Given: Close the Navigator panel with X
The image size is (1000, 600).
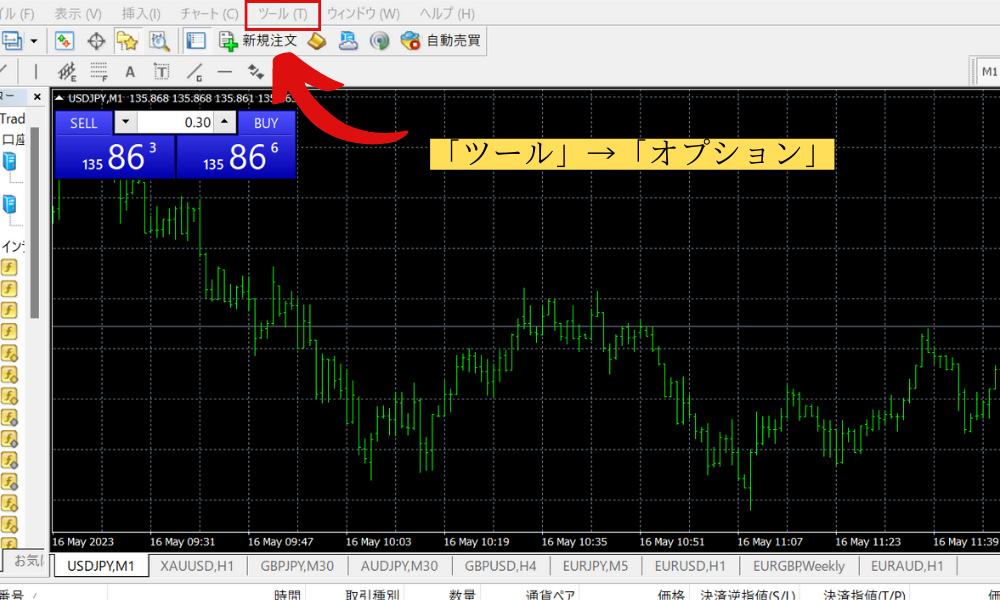Looking at the screenshot, I should [x=37, y=97].
